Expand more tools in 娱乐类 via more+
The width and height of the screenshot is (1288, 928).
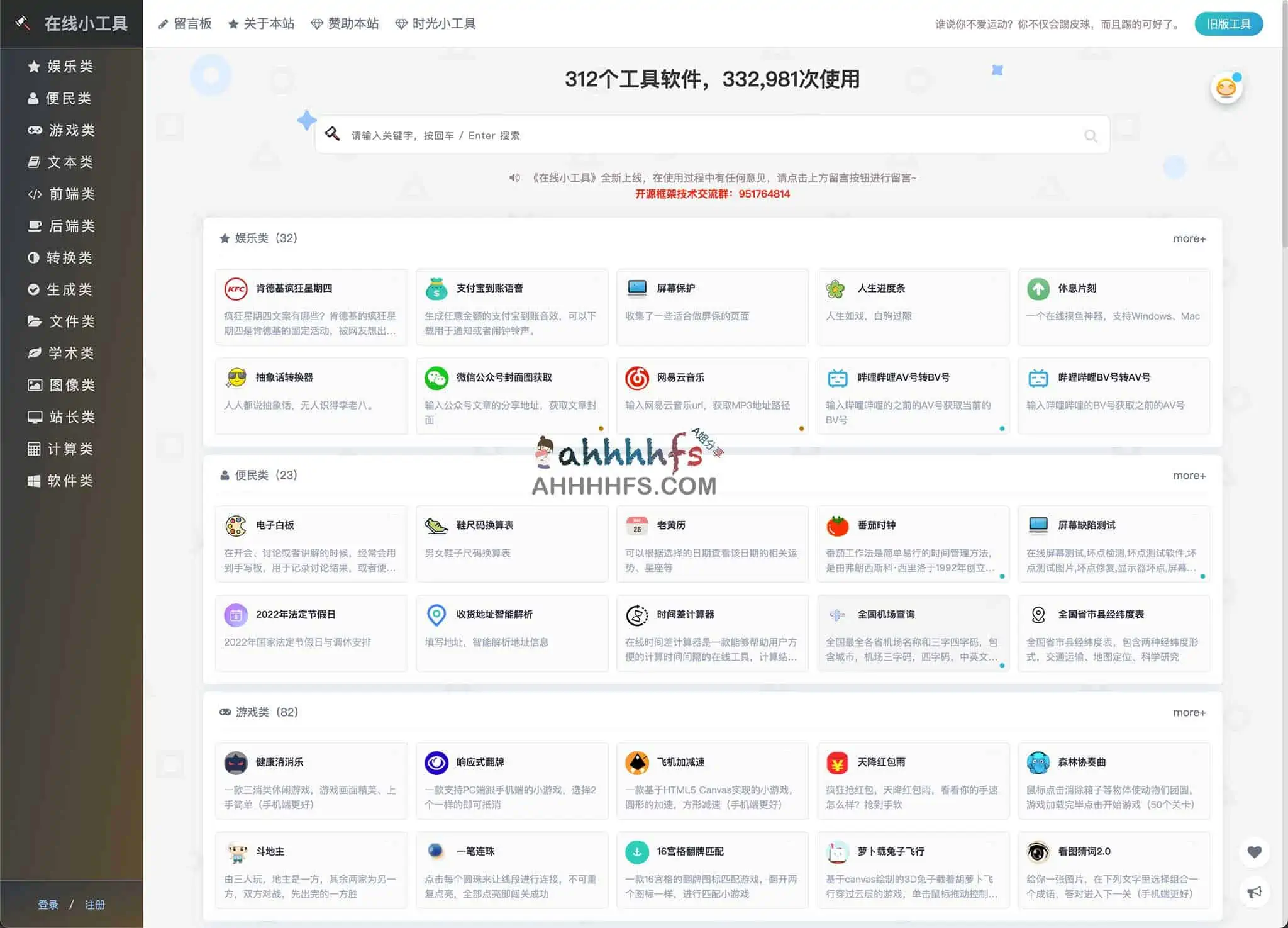point(1190,238)
